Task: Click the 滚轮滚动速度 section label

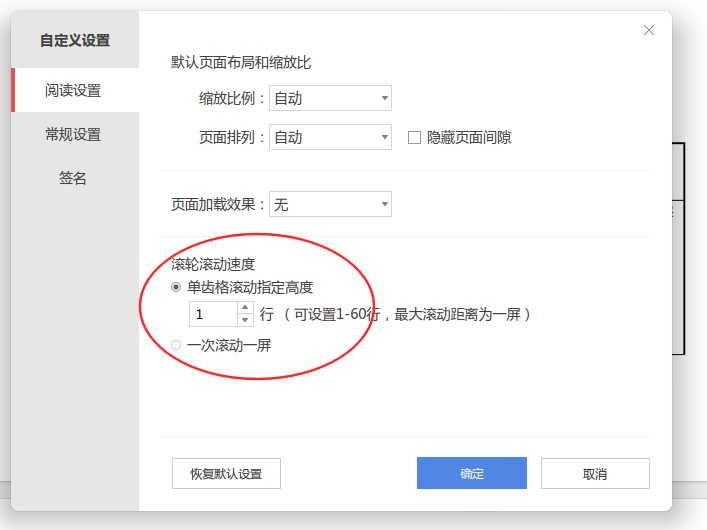Action: pyautogui.click(x=213, y=264)
